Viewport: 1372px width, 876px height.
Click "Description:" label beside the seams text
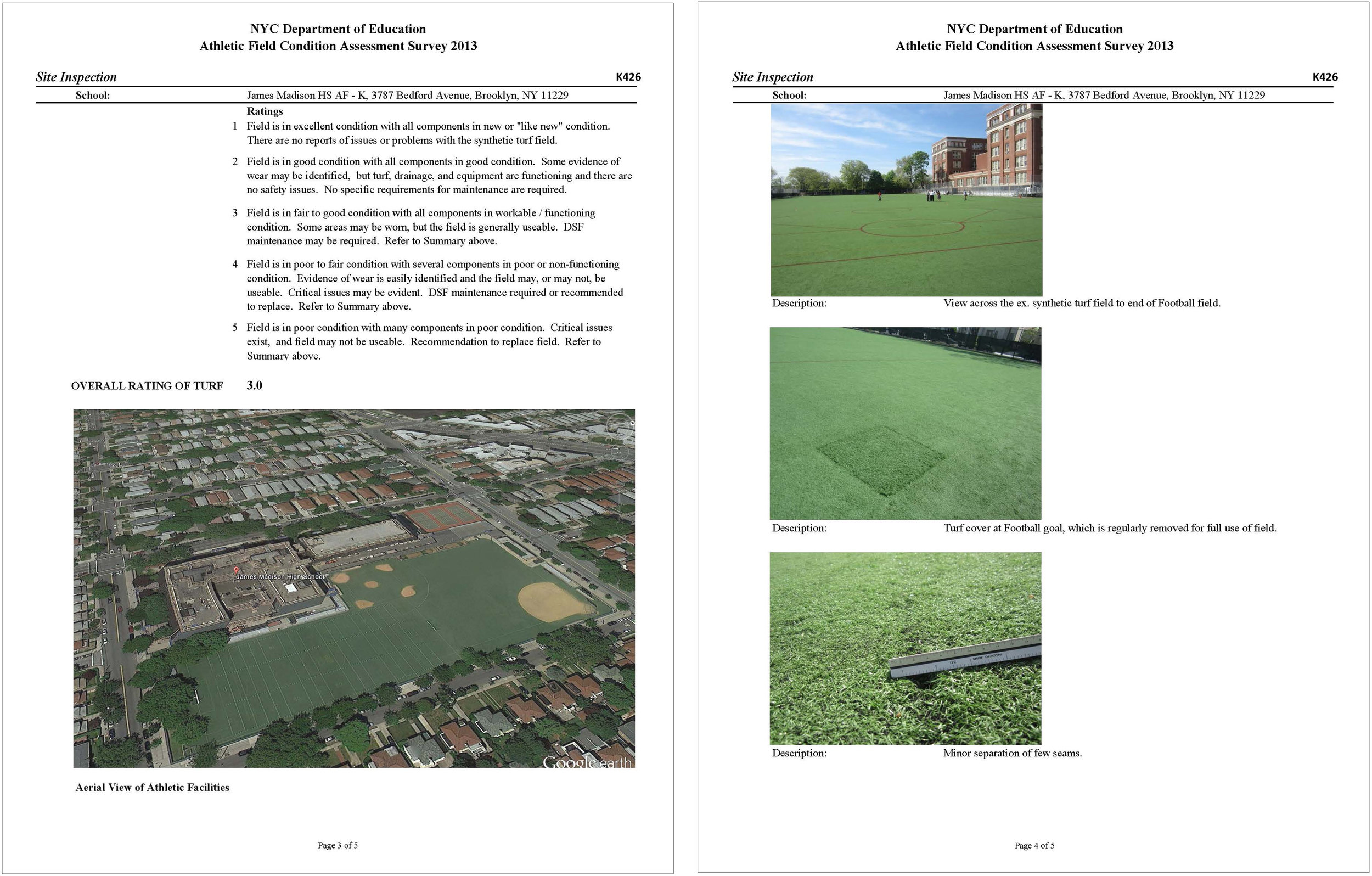tap(799, 754)
